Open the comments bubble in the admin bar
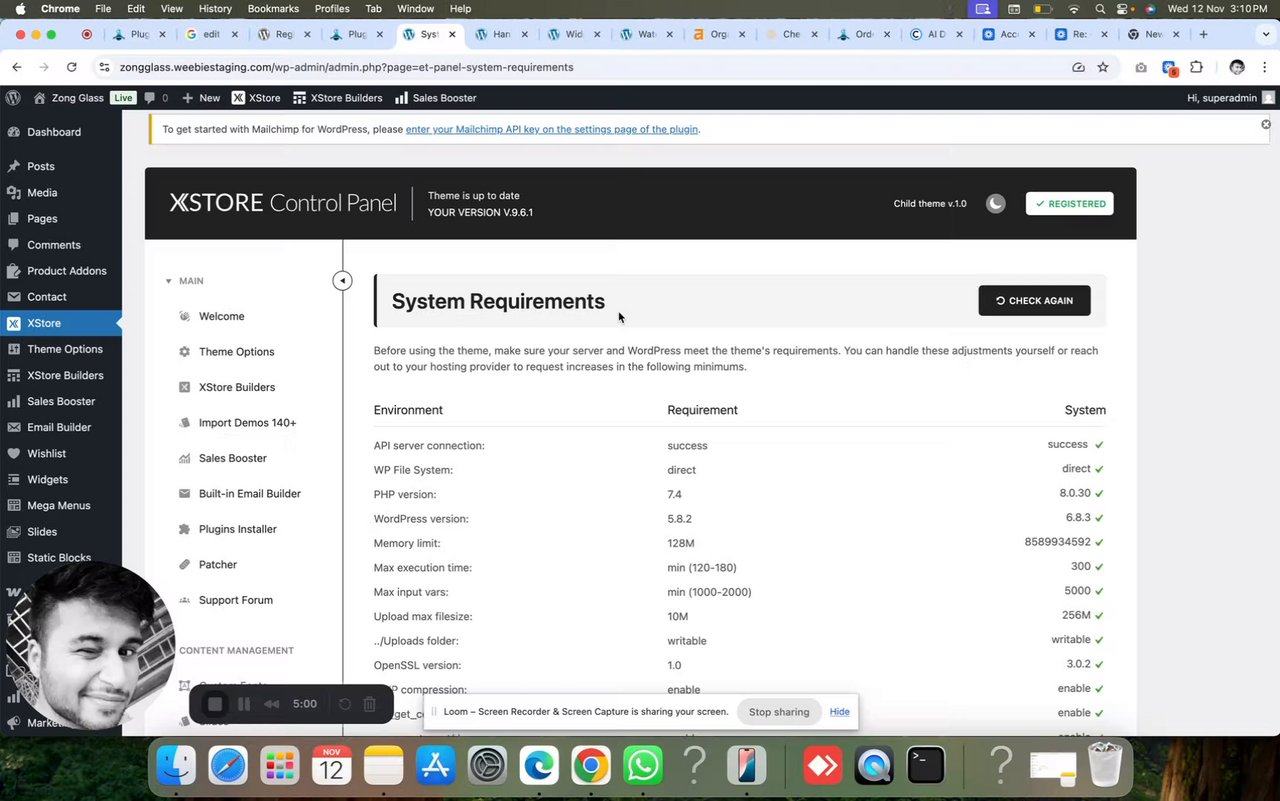1280x801 pixels. pyautogui.click(x=155, y=98)
